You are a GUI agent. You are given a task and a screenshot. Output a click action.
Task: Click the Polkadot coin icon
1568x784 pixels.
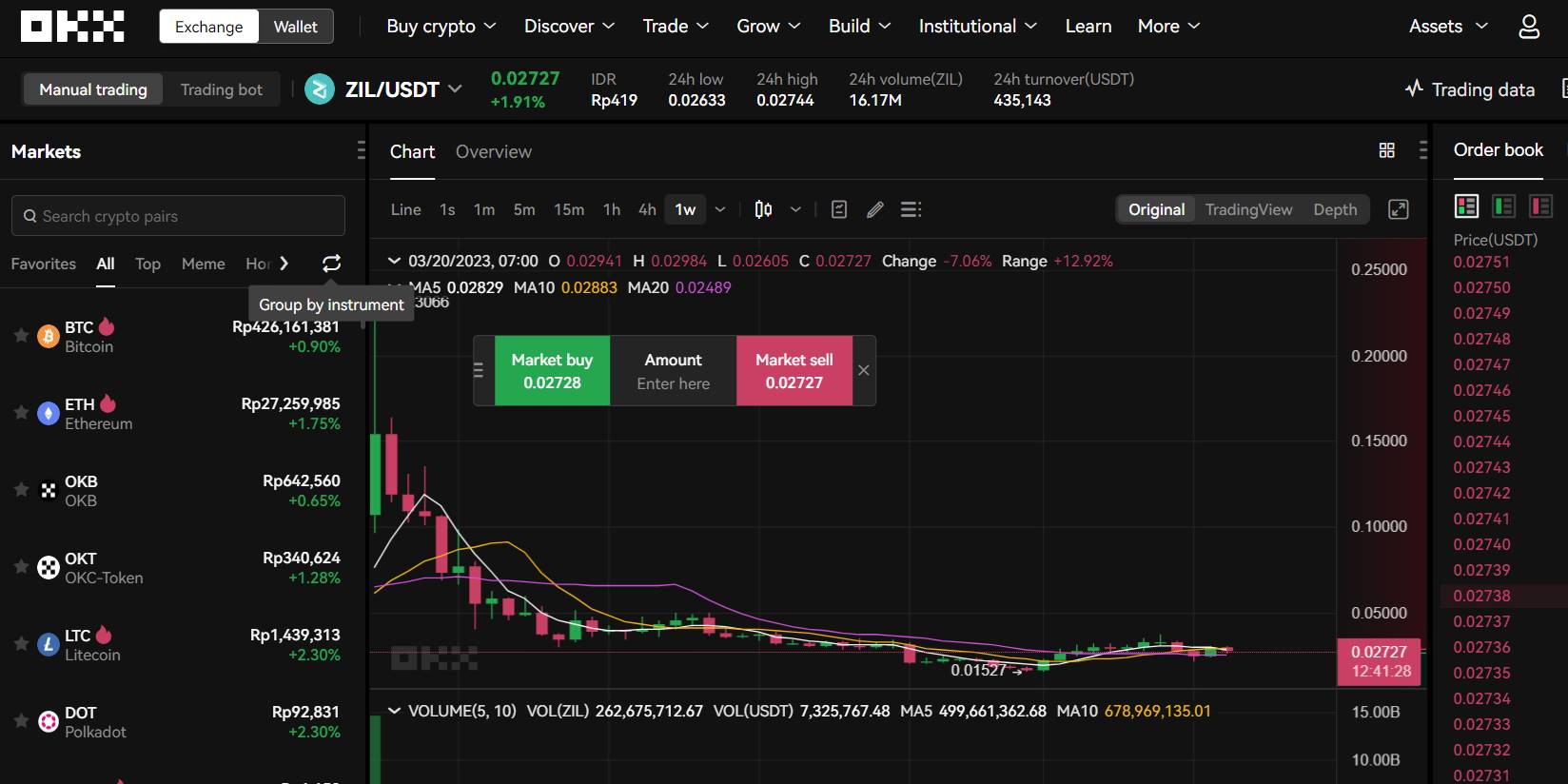tap(48, 721)
